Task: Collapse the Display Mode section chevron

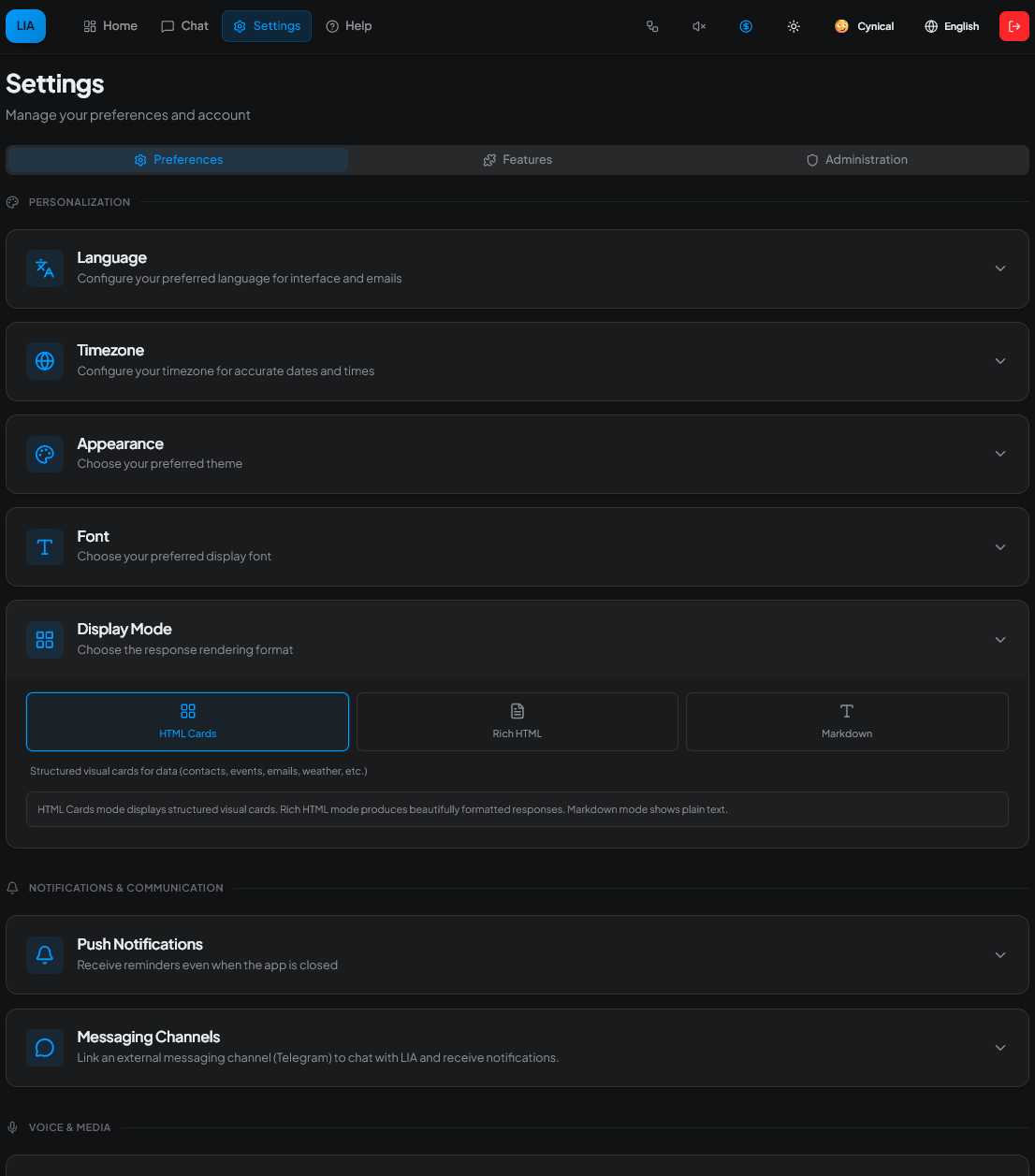Action: coord(1000,640)
